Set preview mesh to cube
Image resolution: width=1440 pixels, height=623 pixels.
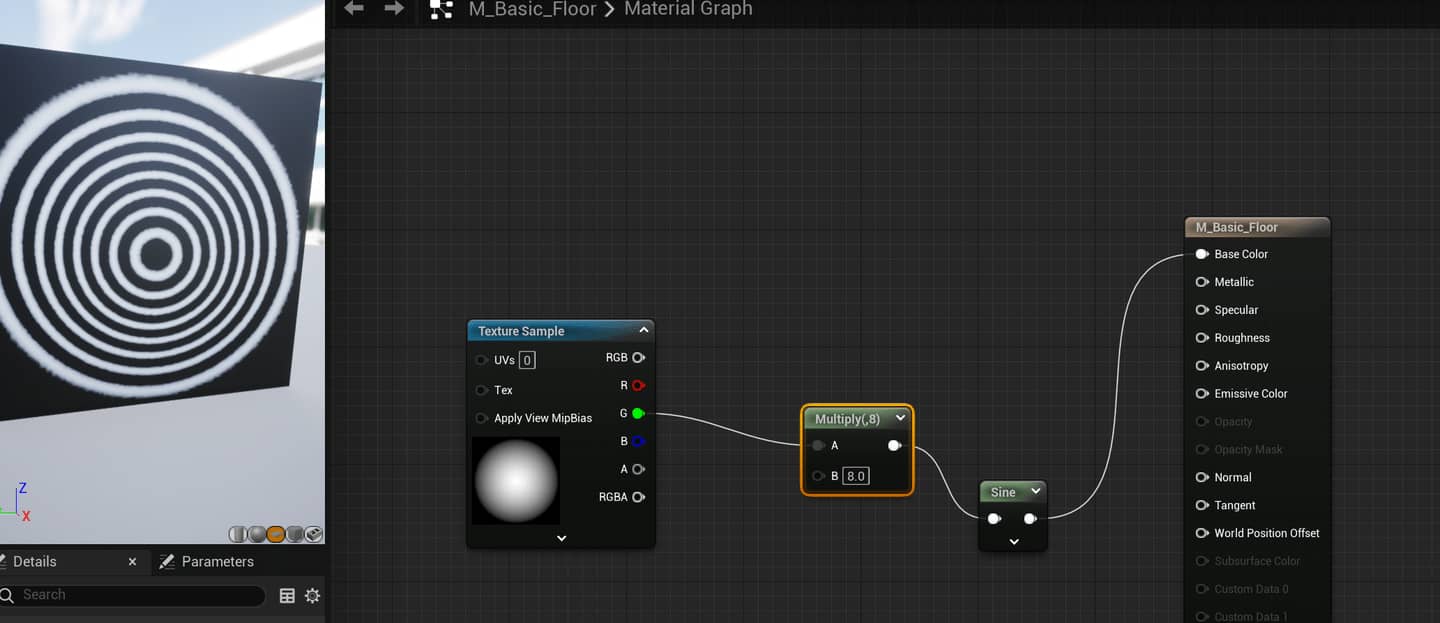tap(295, 534)
